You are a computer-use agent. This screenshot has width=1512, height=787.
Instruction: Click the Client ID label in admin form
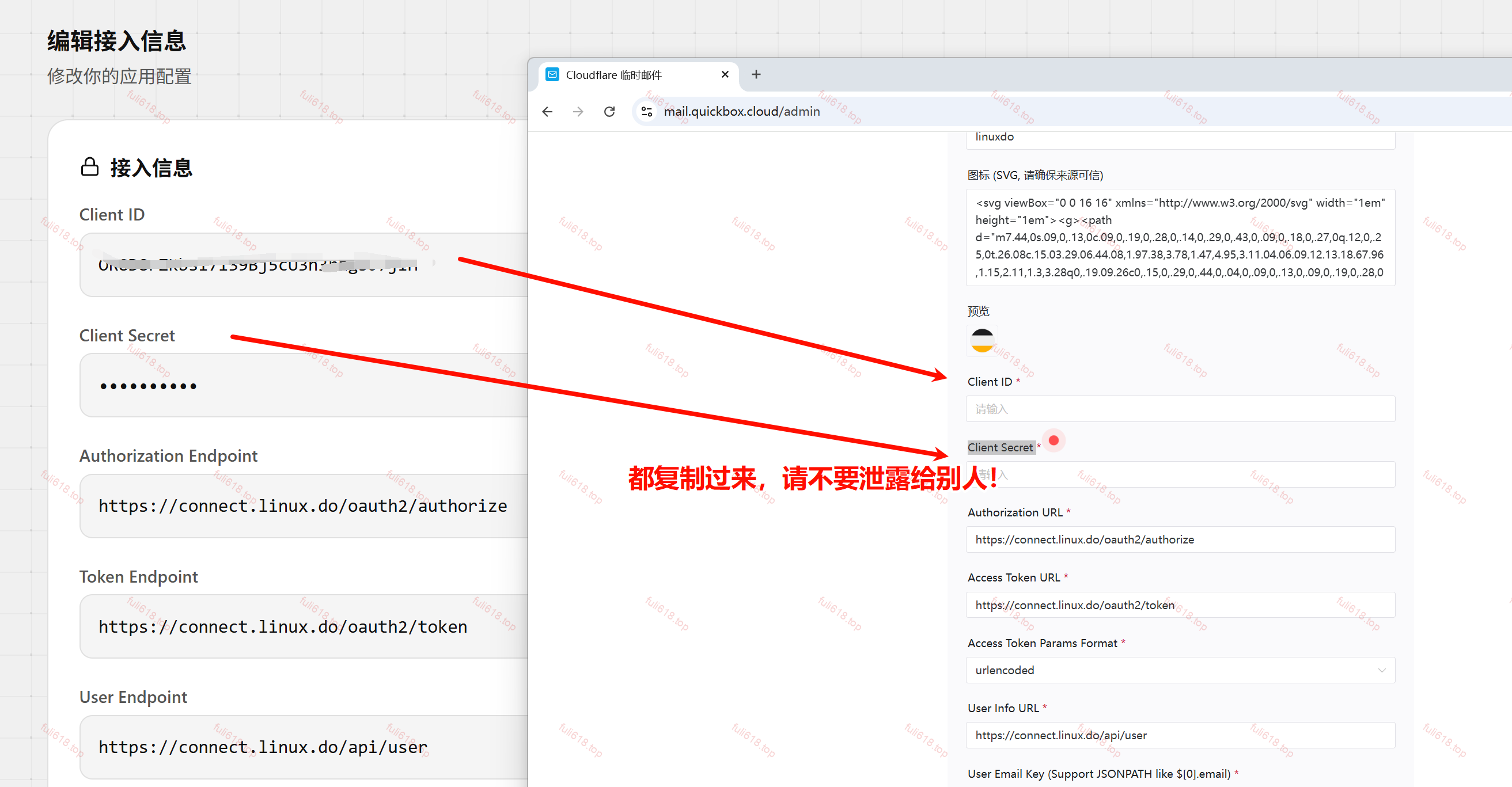990,382
